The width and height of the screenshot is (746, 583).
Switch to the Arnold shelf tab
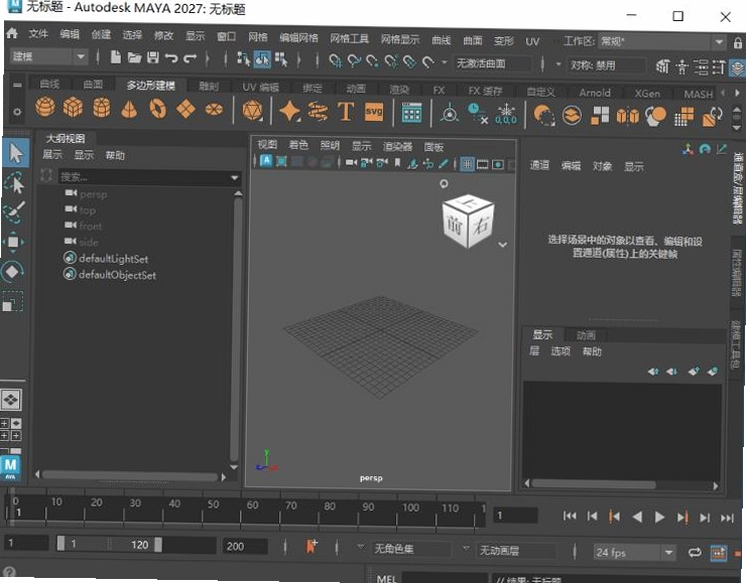pos(595,92)
